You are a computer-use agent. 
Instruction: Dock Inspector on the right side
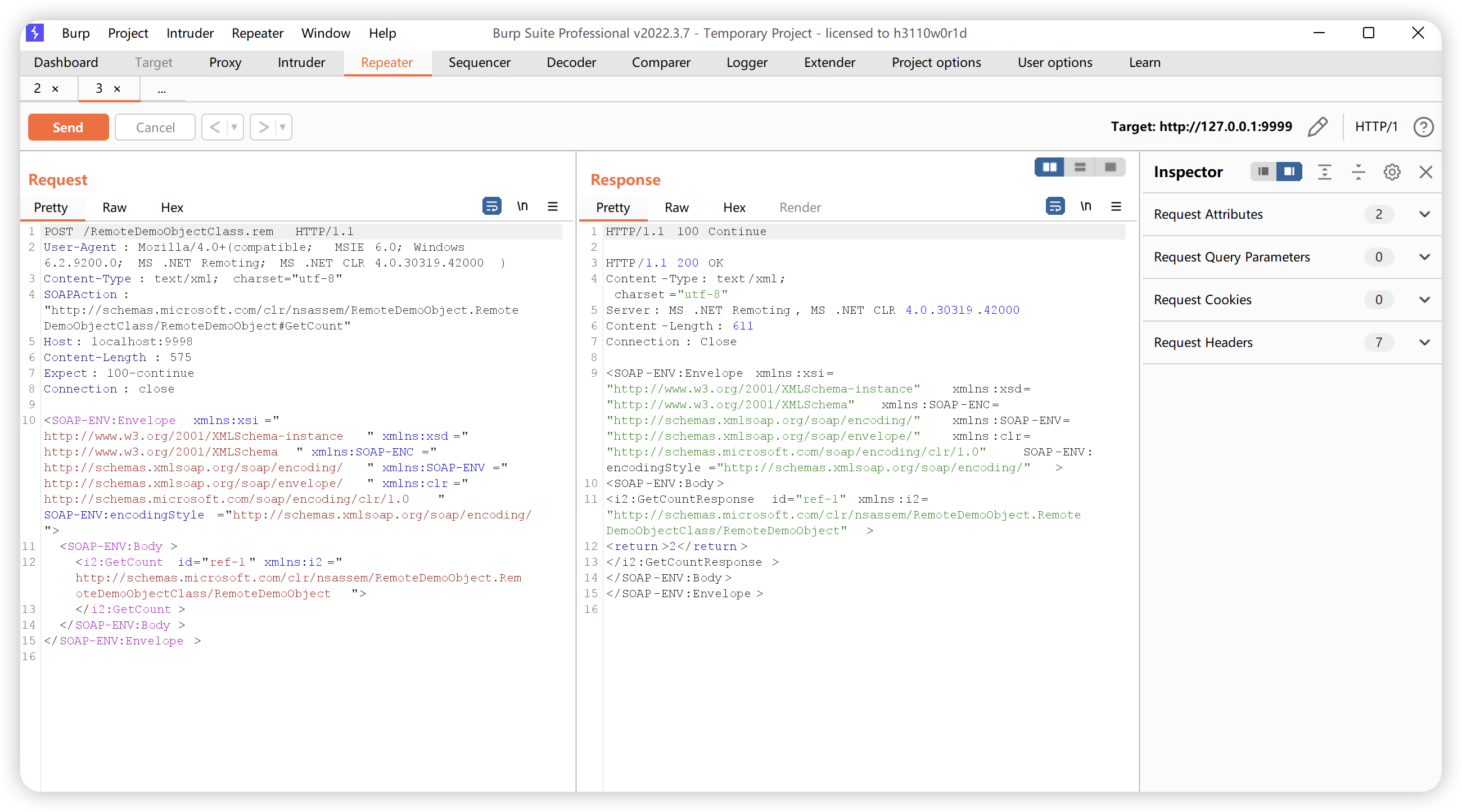[1289, 172]
